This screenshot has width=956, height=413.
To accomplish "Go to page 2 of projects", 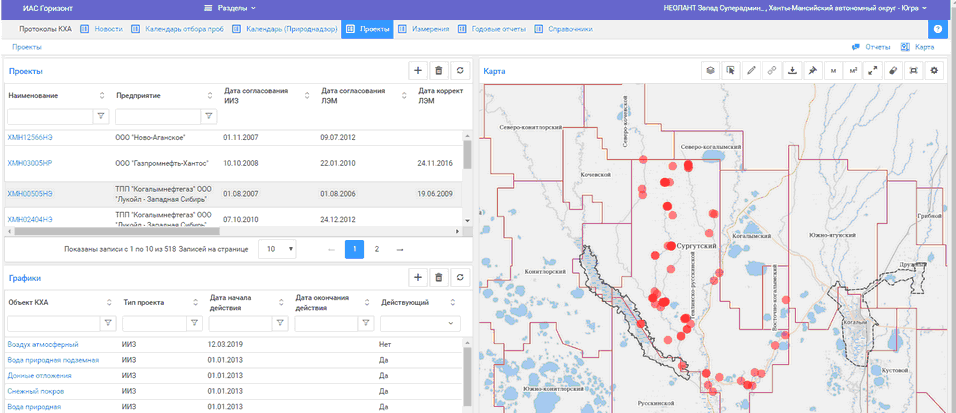I will 377,248.
